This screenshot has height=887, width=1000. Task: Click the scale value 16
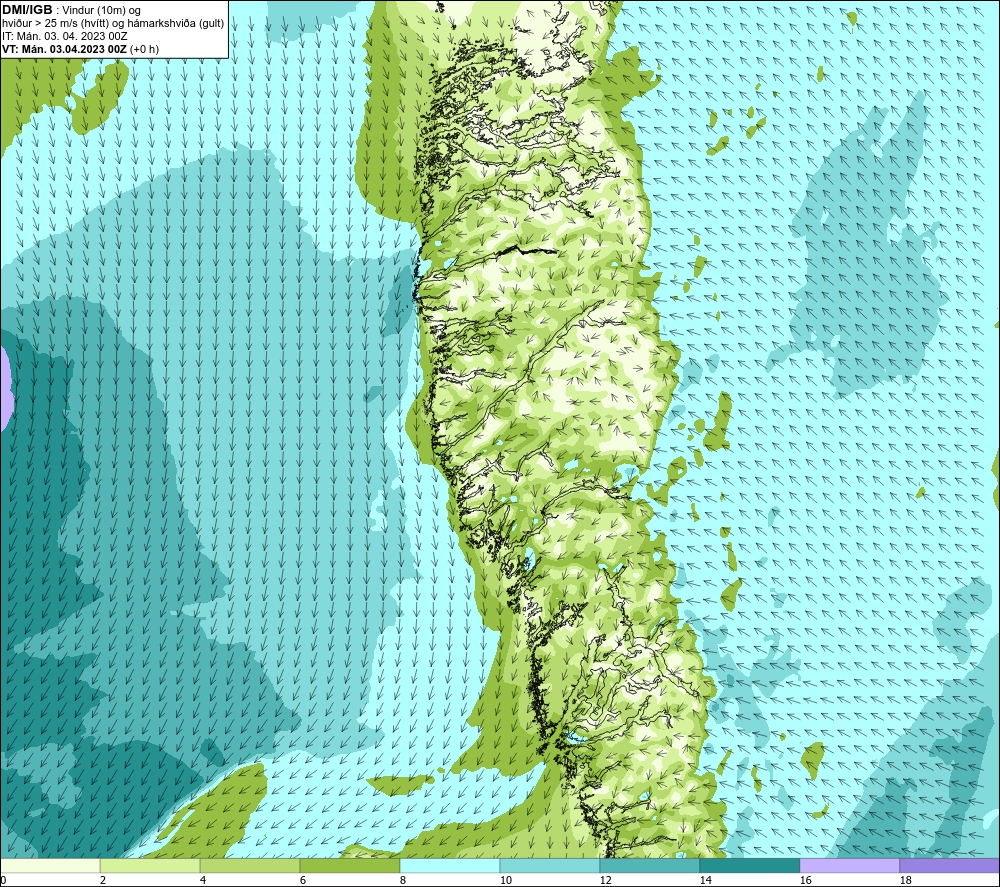(x=805, y=880)
